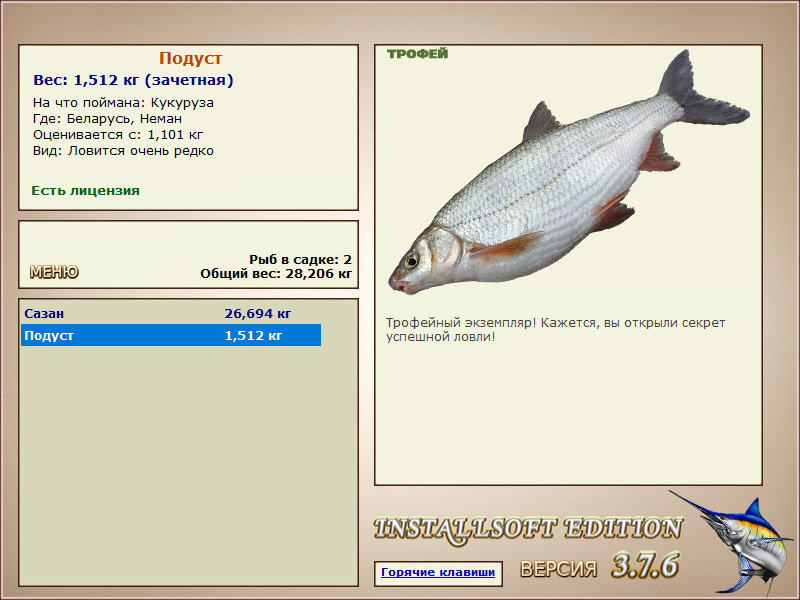This screenshot has height=600, width=800.
Task: Click the text 'Где: Беларусь, Неман'
Action: click(107, 119)
